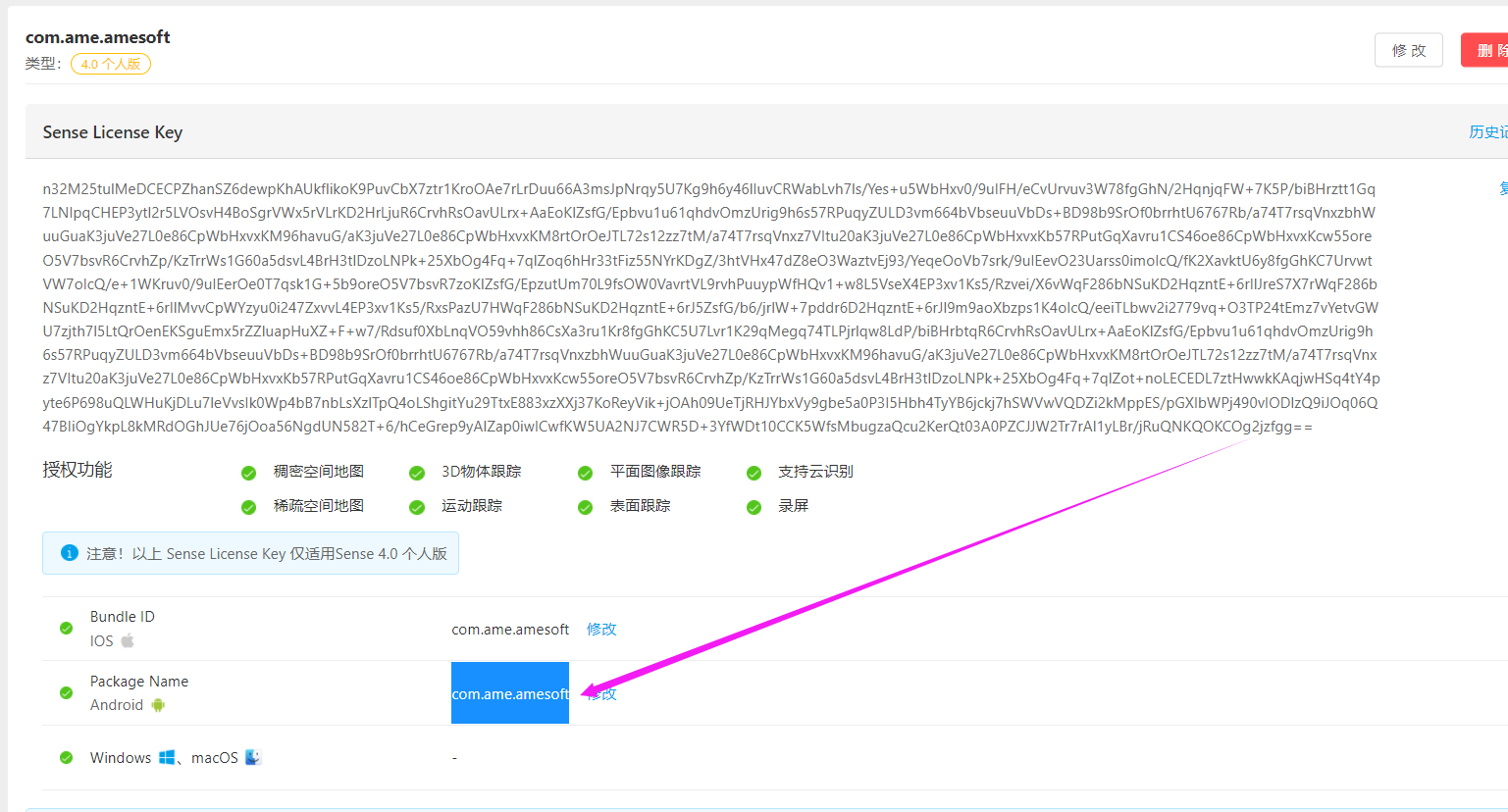Click the Android robot icon under Package Name
Viewport: 1508px width, 812px height.
[157, 704]
